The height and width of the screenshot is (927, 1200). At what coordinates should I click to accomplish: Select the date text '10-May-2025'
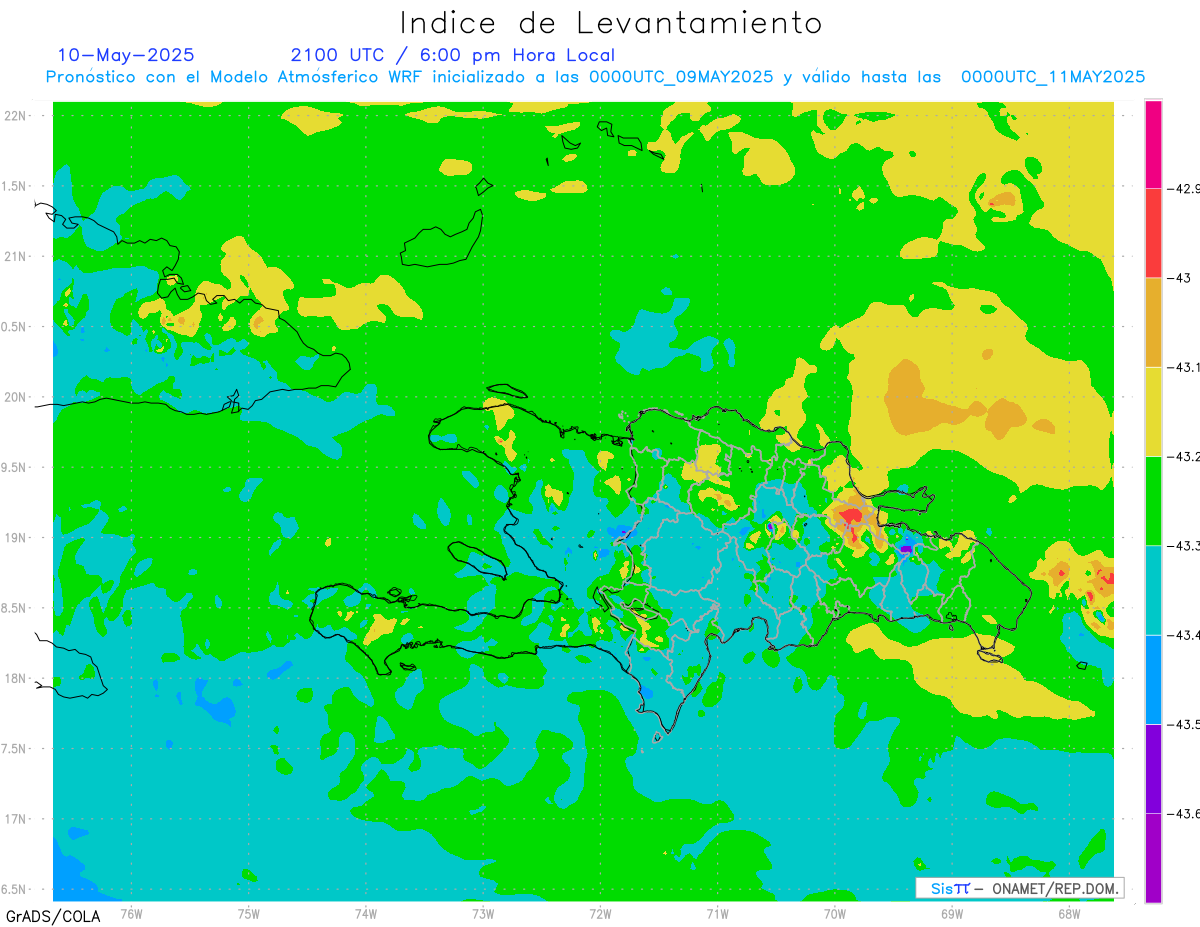126,55
